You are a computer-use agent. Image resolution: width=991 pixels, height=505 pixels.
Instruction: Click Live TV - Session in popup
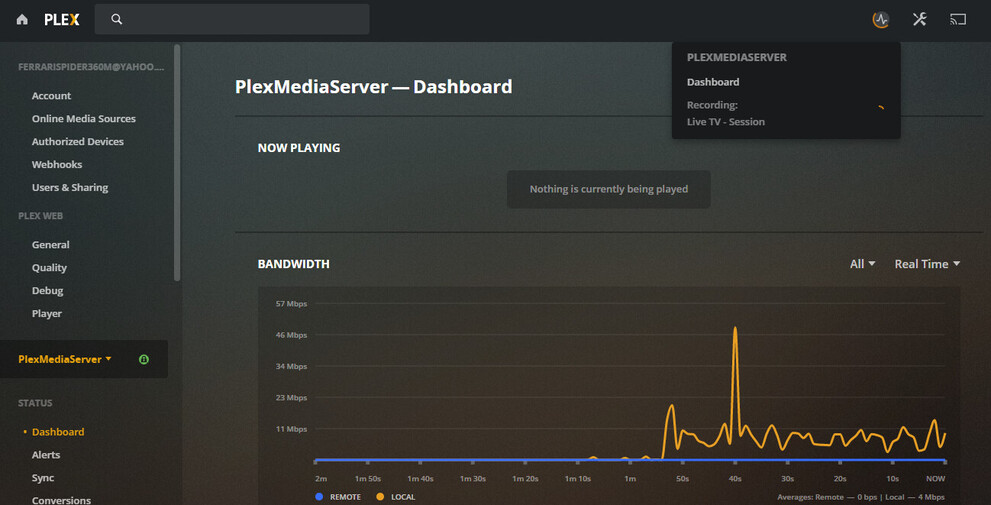click(726, 122)
